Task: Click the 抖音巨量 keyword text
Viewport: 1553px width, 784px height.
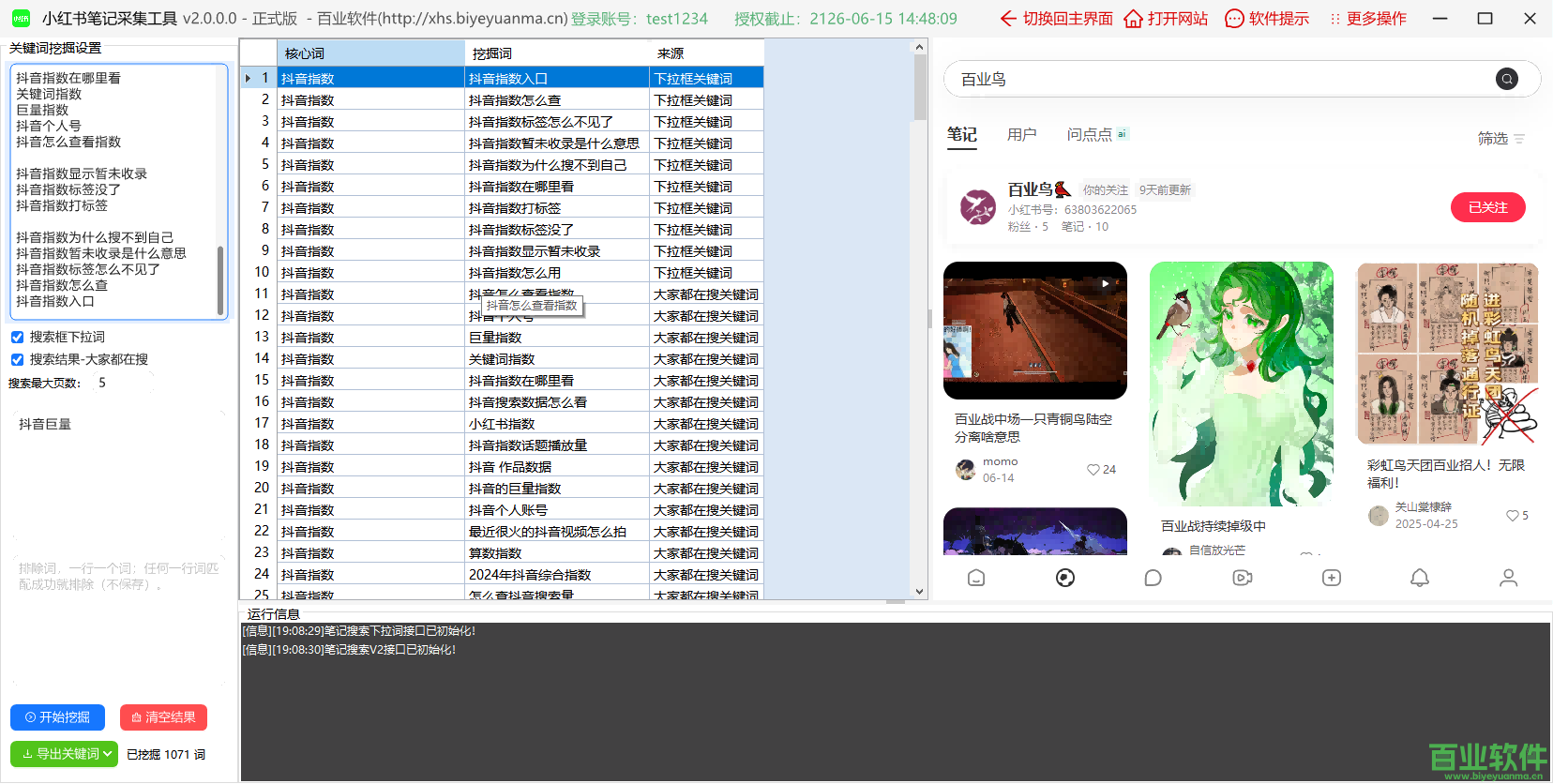Action: [45, 425]
